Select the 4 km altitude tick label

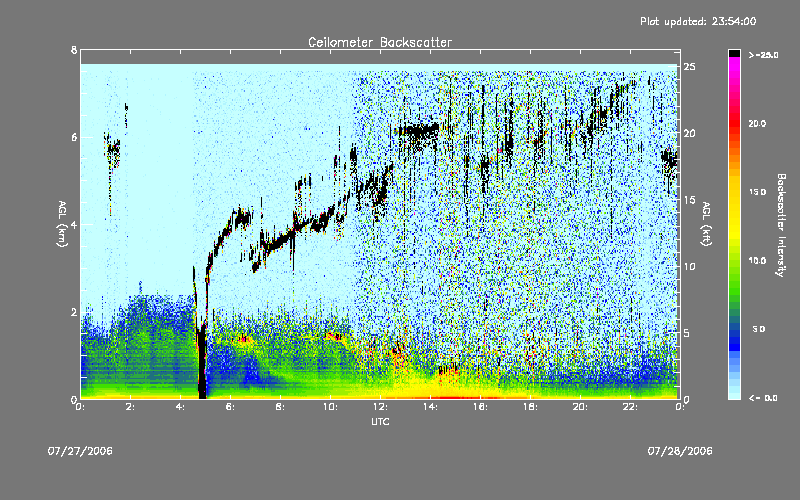74,224
